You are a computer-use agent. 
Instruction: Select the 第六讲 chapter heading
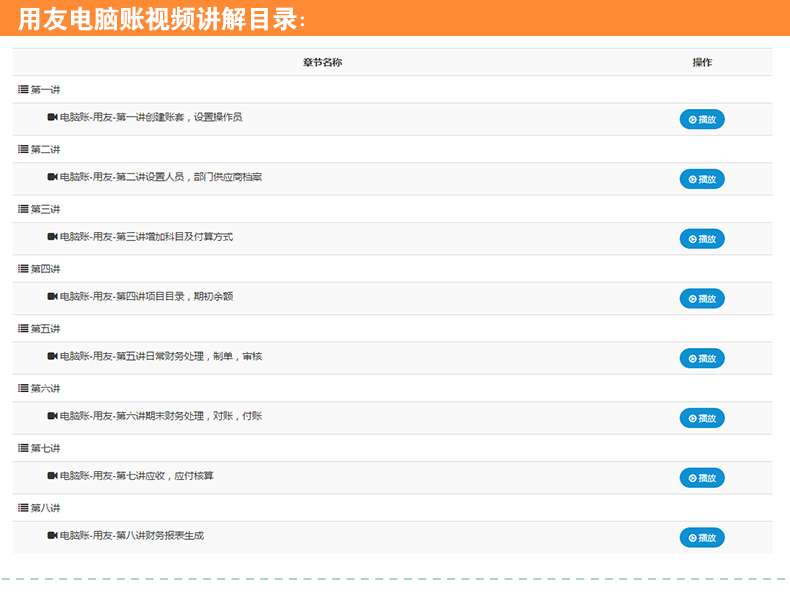45,388
